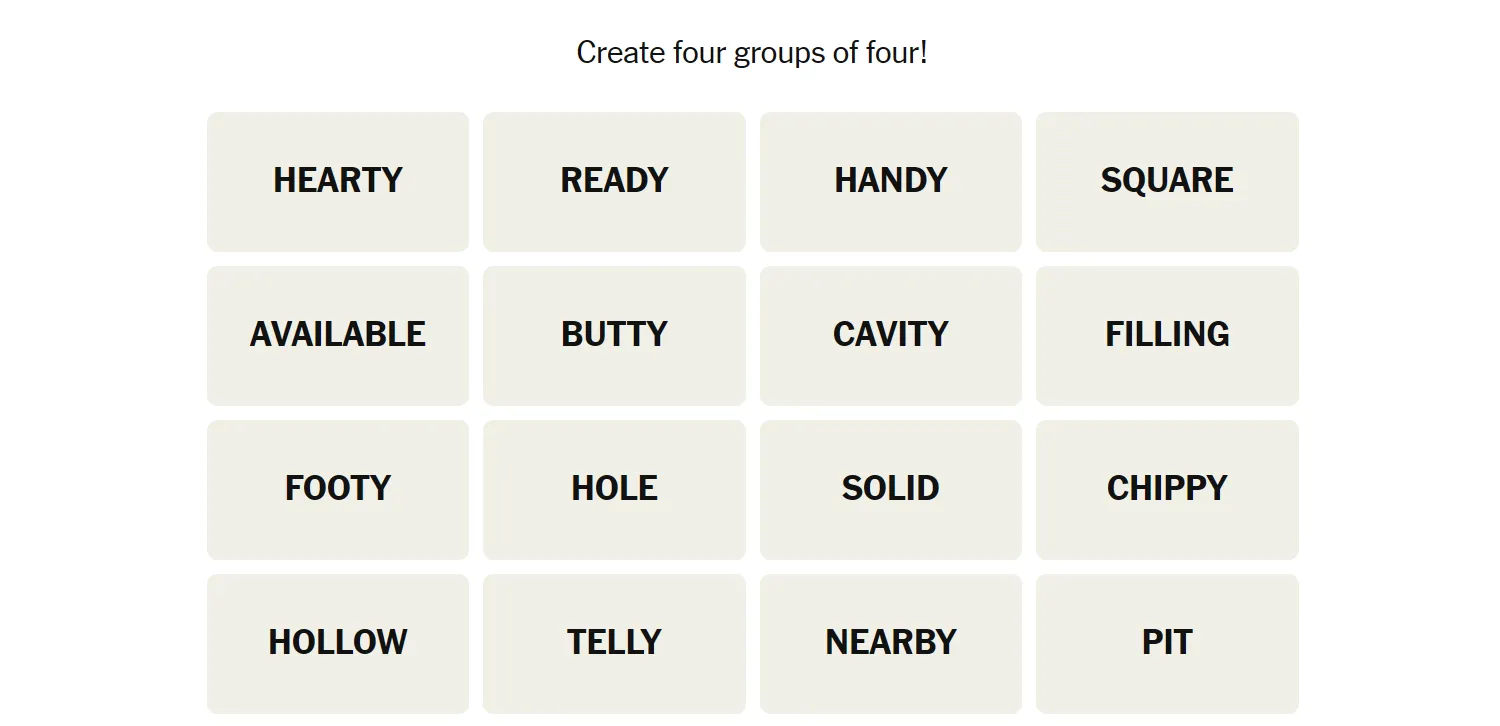Pick the SQUARE tile
The height and width of the screenshot is (726, 1500).
coord(1167,182)
